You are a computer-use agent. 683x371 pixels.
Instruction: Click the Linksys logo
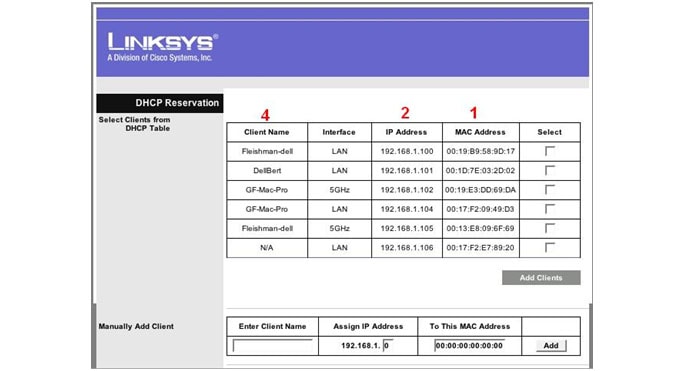tap(162, 47)
